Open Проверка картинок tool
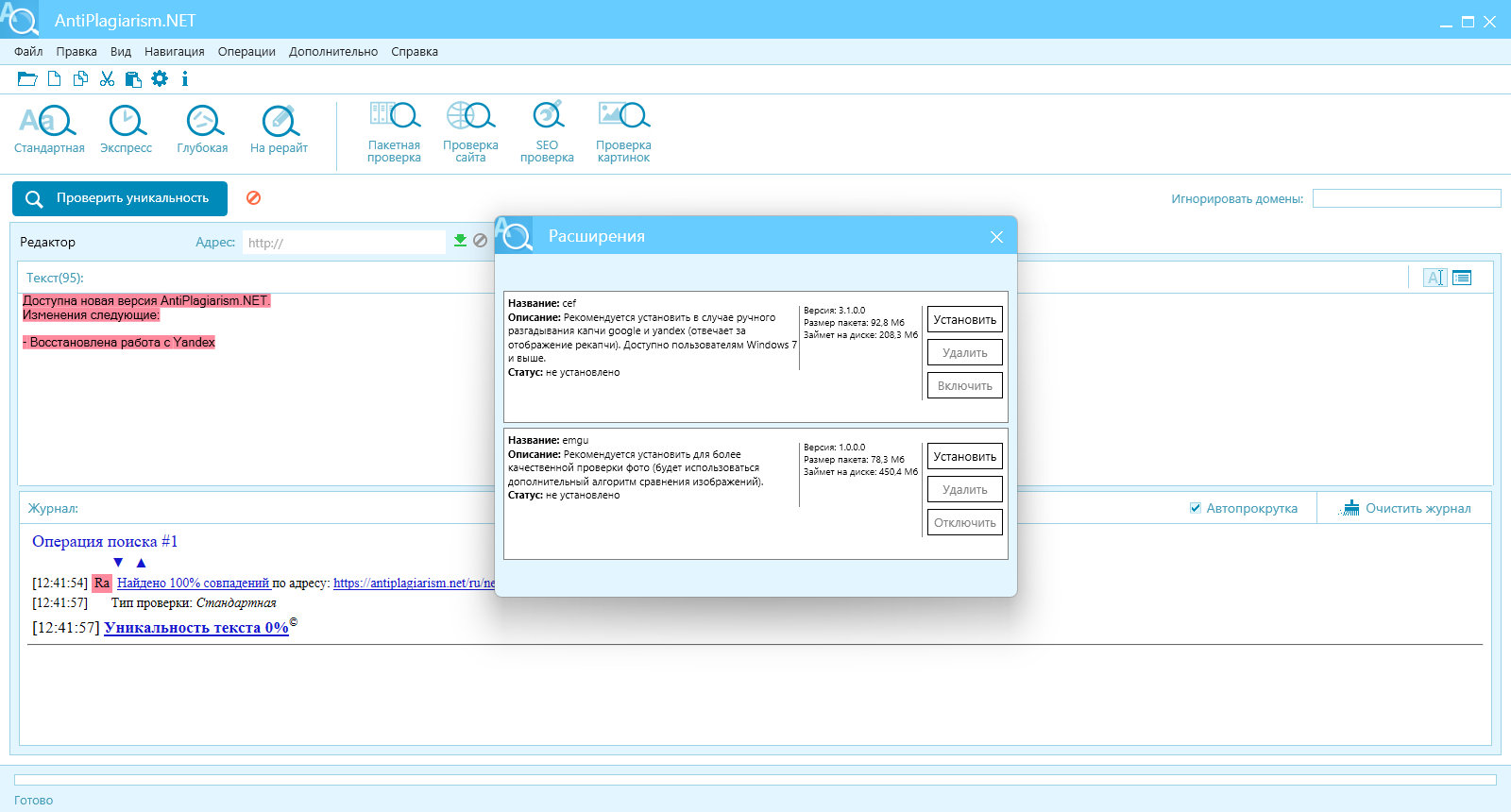 click(623, 132)
